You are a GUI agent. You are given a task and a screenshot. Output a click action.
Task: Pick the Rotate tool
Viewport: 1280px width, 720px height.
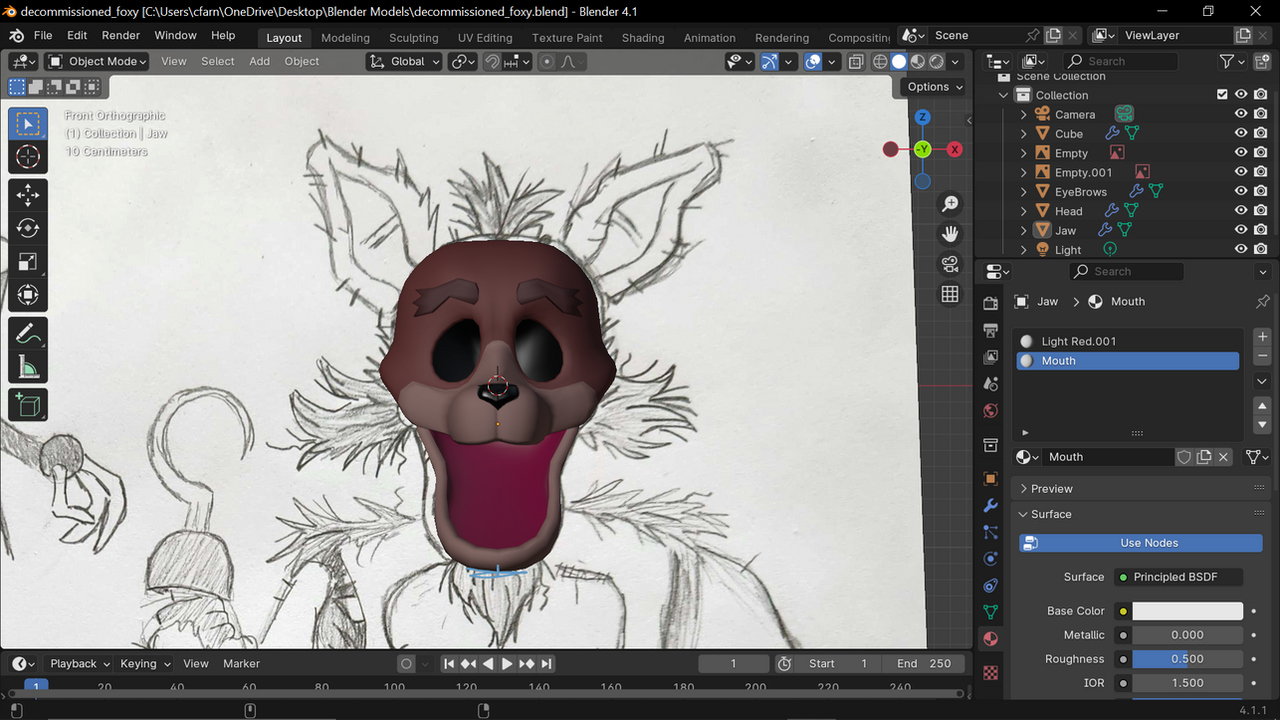pyautogui.click(x=28, y=228)
